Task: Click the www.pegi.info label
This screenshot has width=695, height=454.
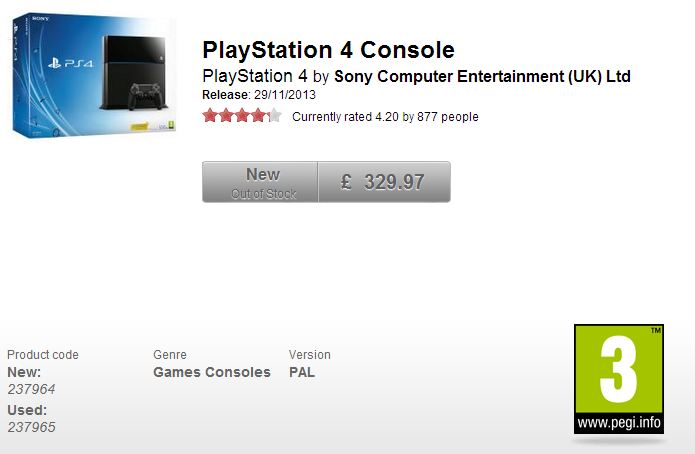Action: point(619,424)
